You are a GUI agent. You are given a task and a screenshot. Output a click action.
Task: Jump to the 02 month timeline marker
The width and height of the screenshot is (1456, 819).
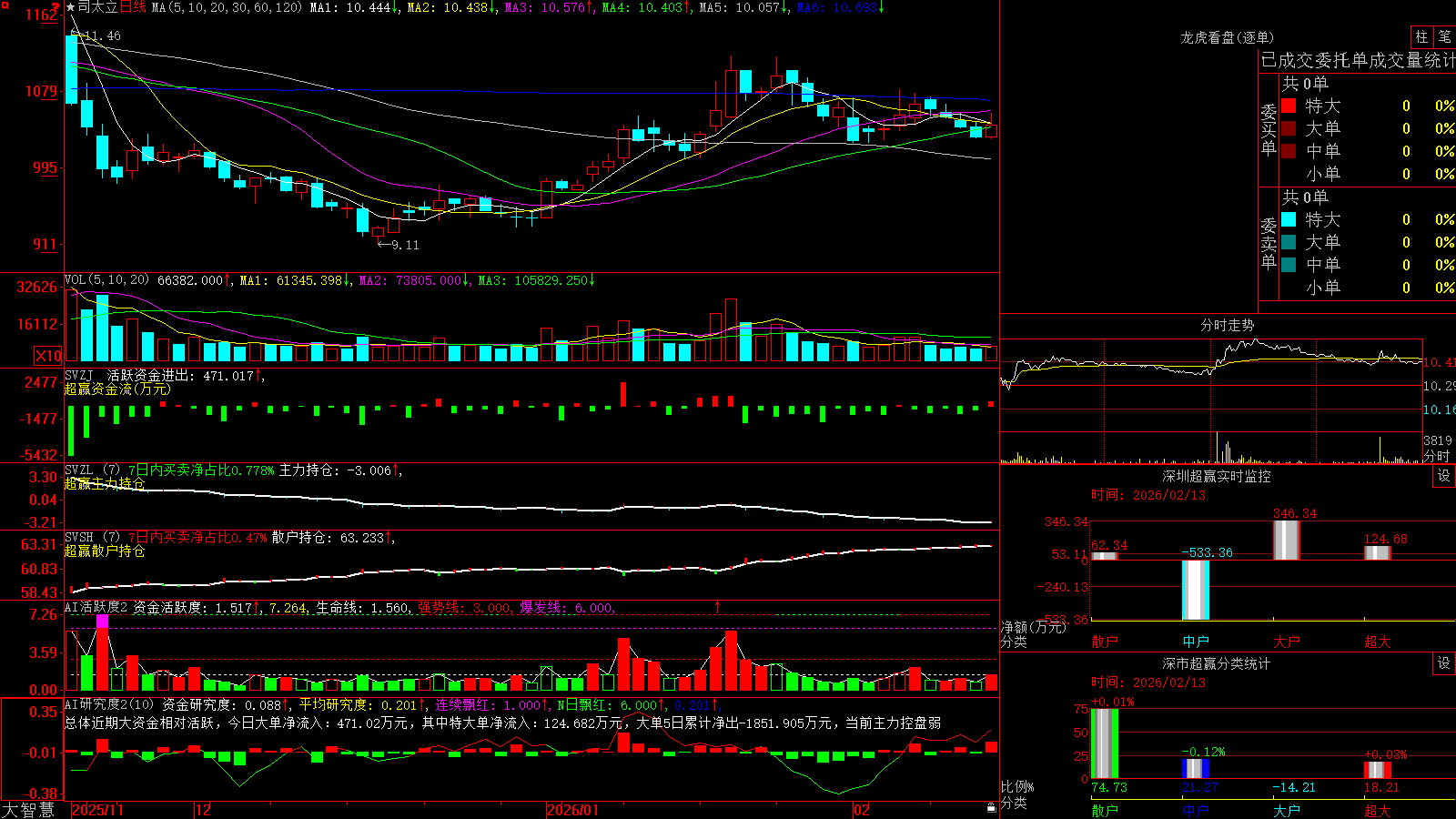(862, 810)
